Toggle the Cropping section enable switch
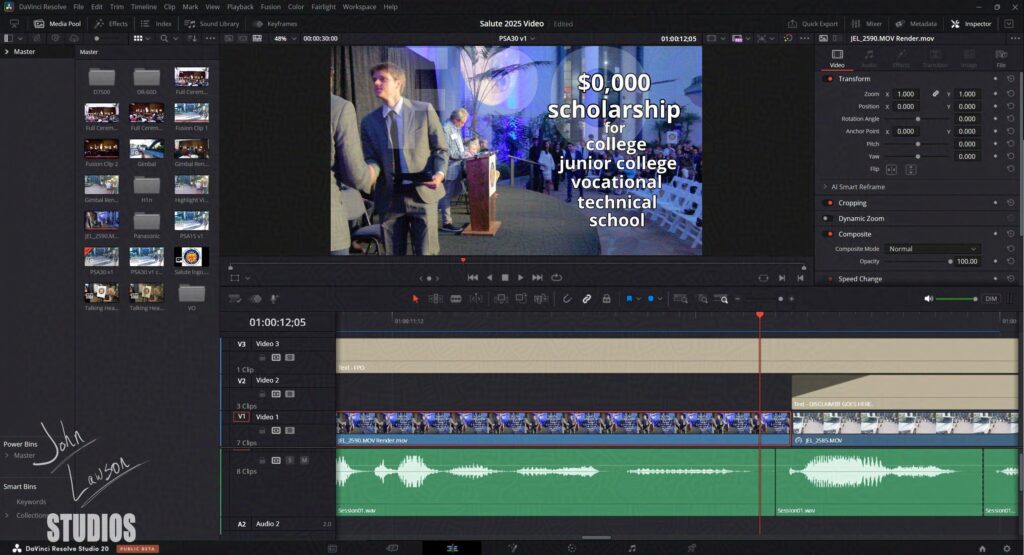Image resolution: width=1024 pixels, height=555 pixels. (x=829, y=203)
